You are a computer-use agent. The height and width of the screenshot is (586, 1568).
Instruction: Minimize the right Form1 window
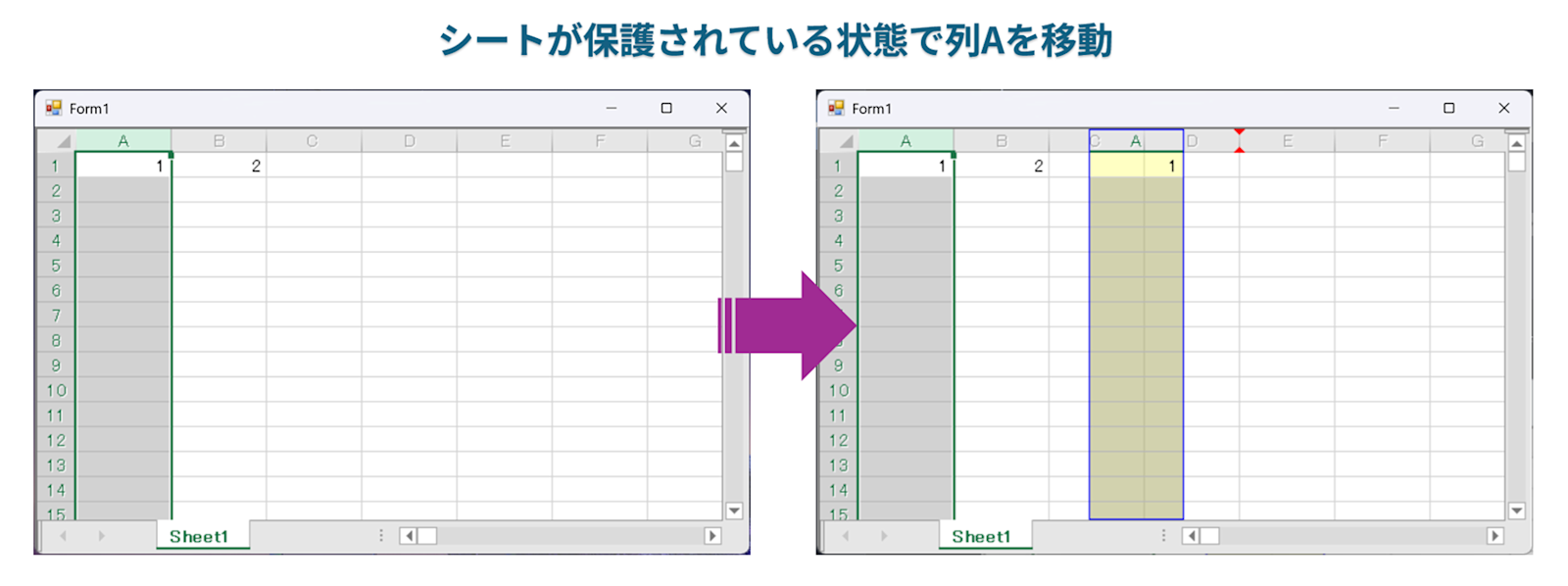[1394, 108]
